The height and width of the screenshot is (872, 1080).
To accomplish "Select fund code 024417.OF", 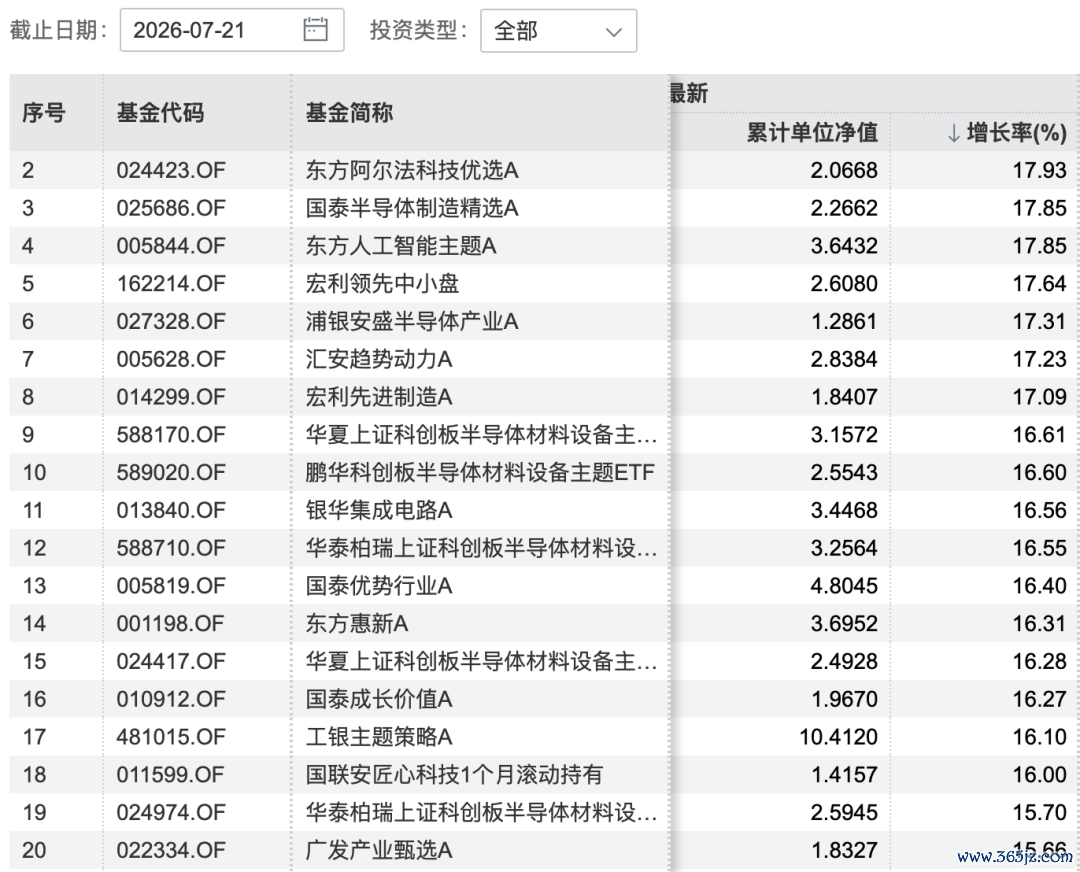I will pos(171,663).
